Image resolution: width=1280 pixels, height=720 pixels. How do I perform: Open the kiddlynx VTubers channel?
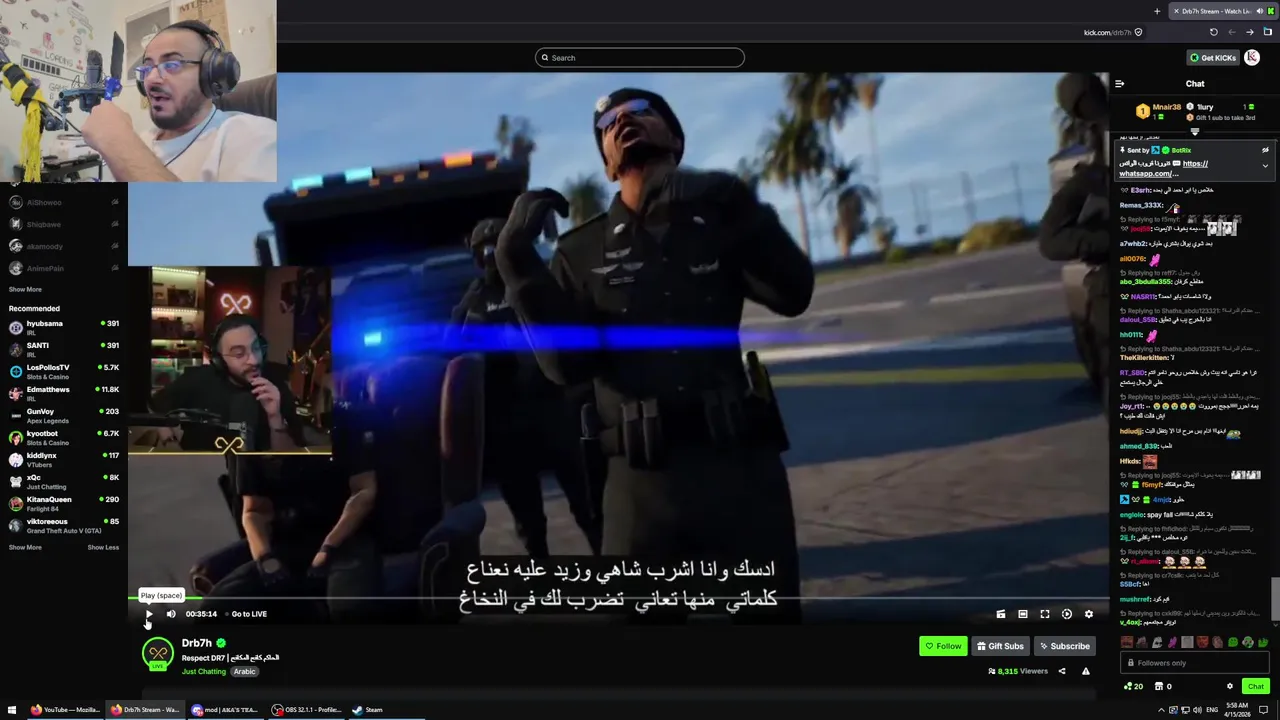coord(64,459)
